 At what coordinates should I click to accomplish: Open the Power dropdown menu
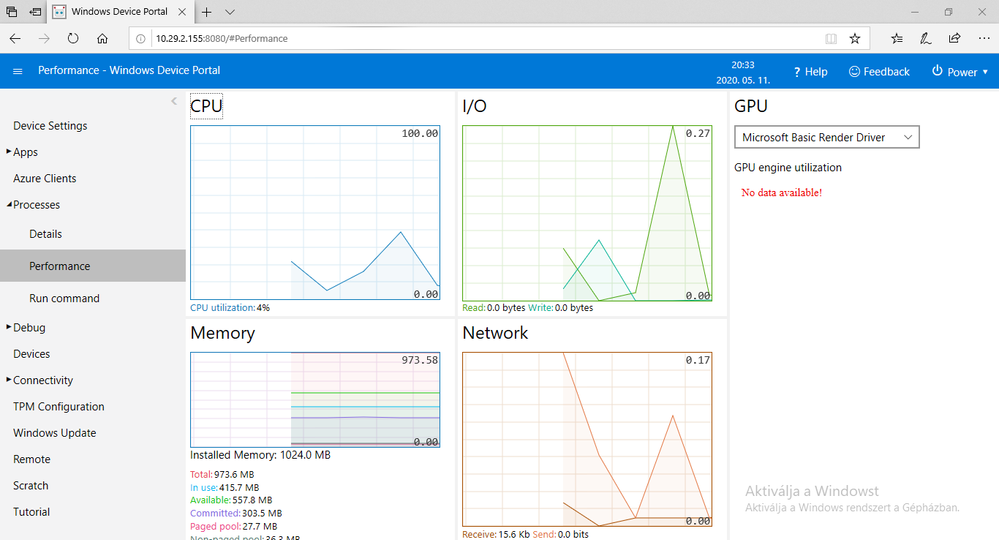click(x=960, y=72)
